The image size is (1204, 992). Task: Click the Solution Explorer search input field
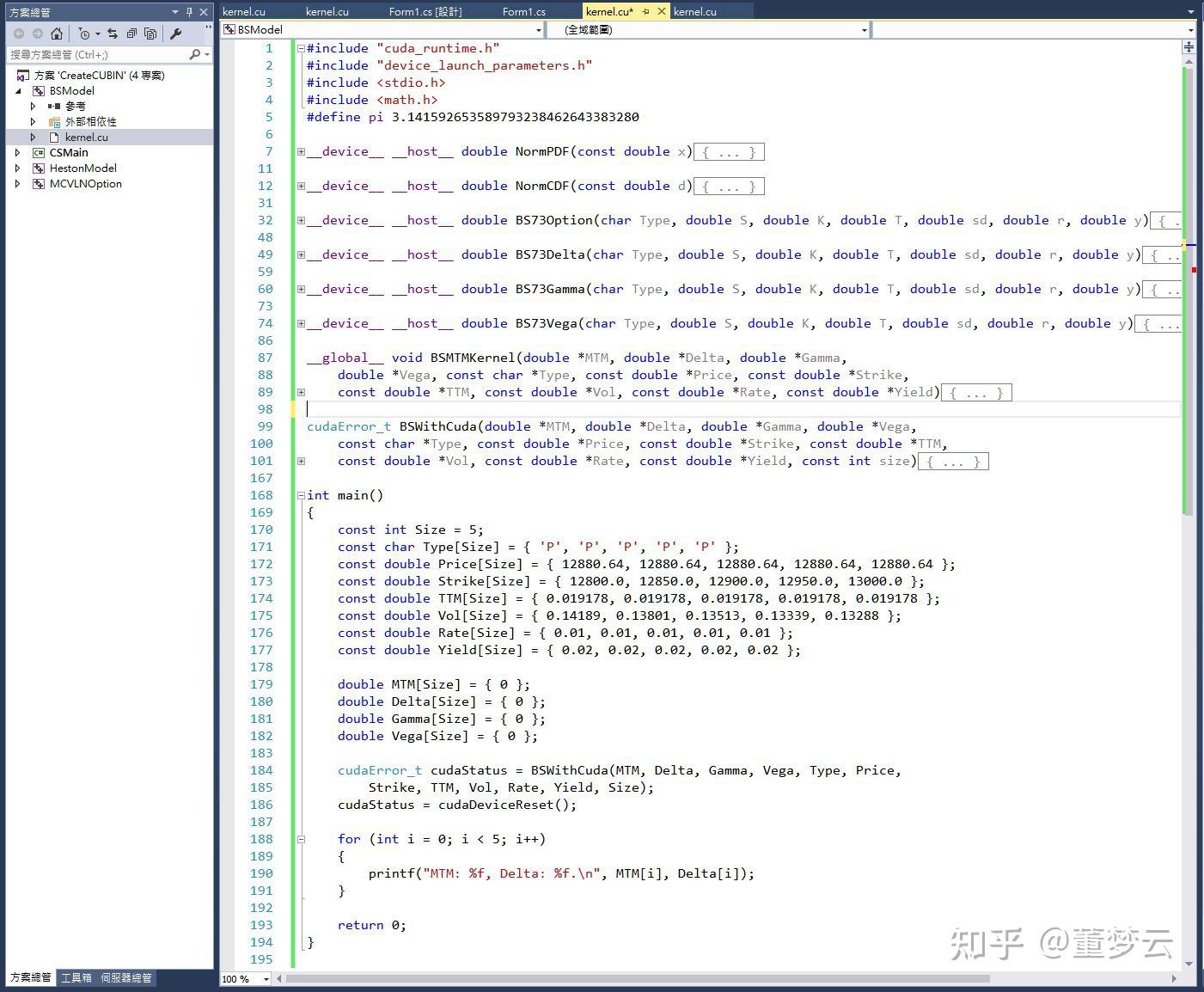[x=95, y=54]
